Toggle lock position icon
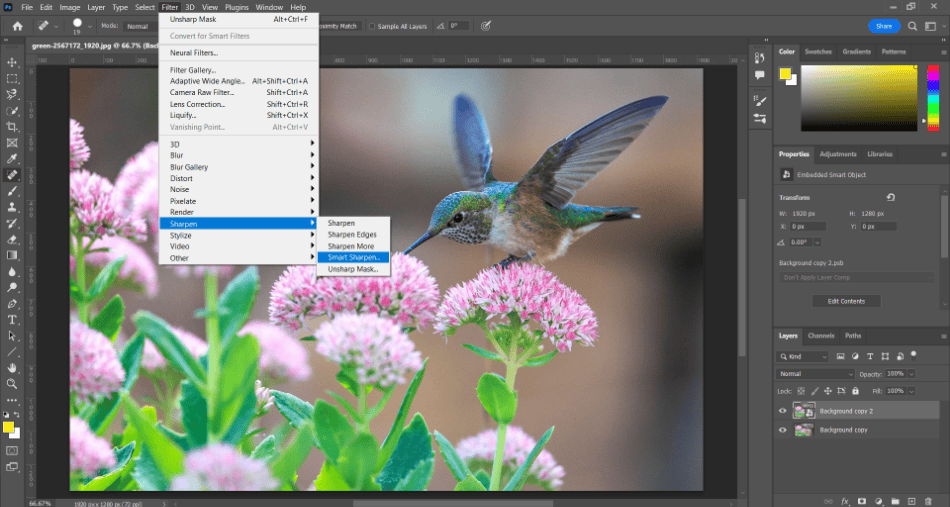This screenshot has width=950, height=507. (829, 391)
